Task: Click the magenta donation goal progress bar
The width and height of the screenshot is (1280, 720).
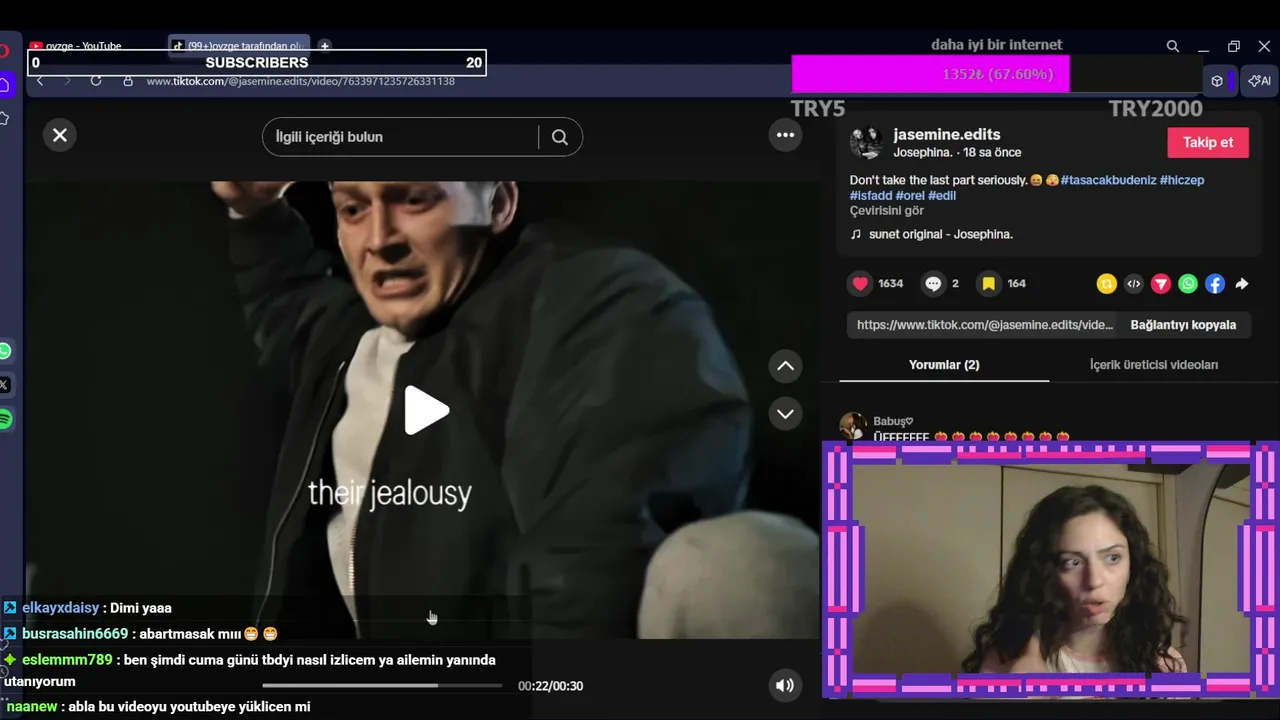Action: [x=930, y=74]
